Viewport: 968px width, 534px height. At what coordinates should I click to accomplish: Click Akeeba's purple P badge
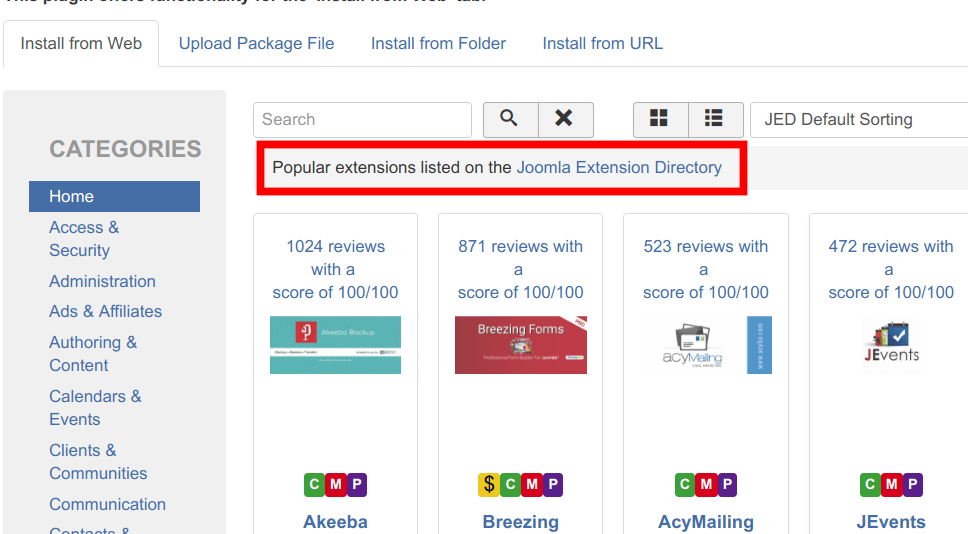[356, 485]
